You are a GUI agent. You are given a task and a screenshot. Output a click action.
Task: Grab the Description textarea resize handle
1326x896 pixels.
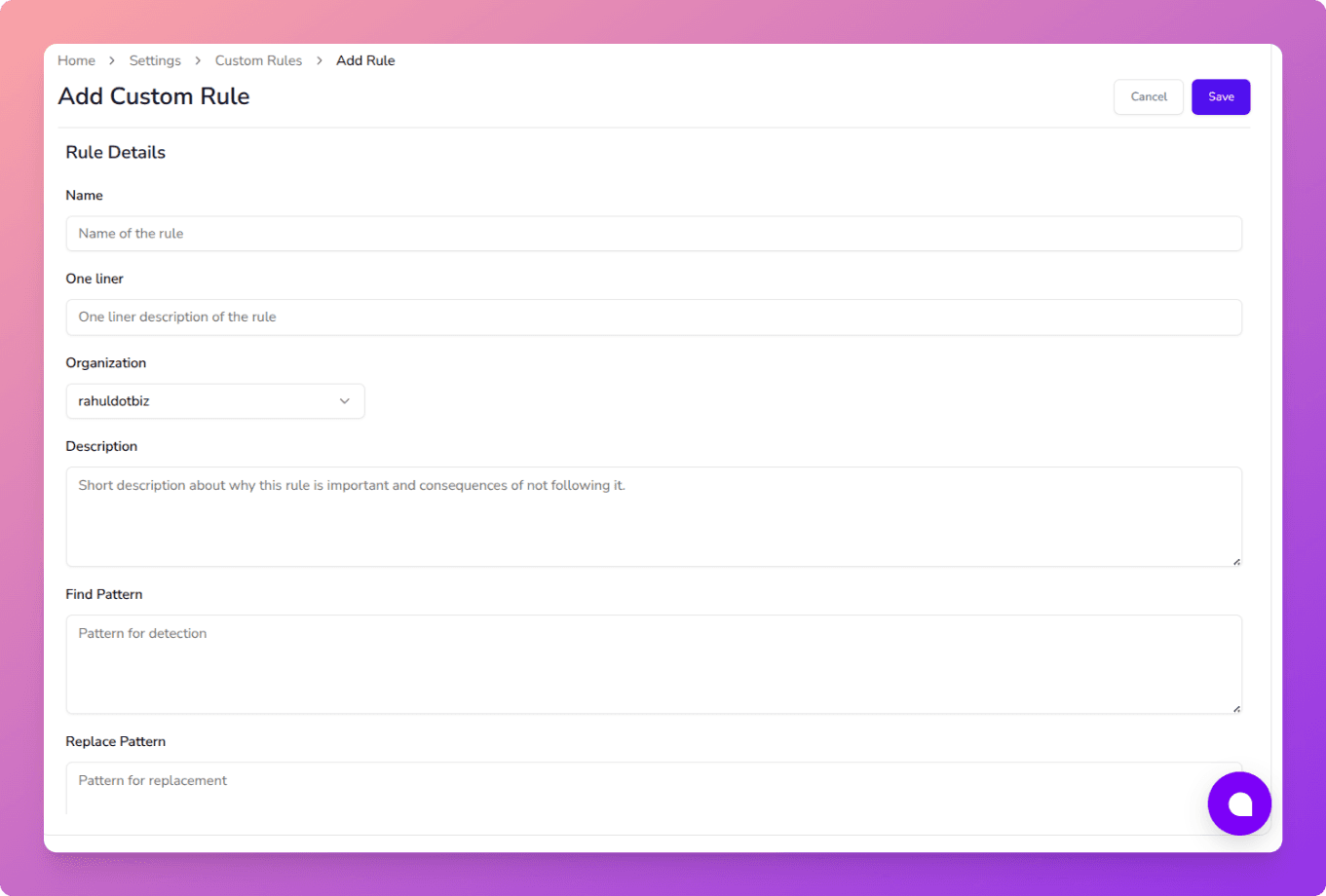pyautogui.click(x=1236, y=561)
